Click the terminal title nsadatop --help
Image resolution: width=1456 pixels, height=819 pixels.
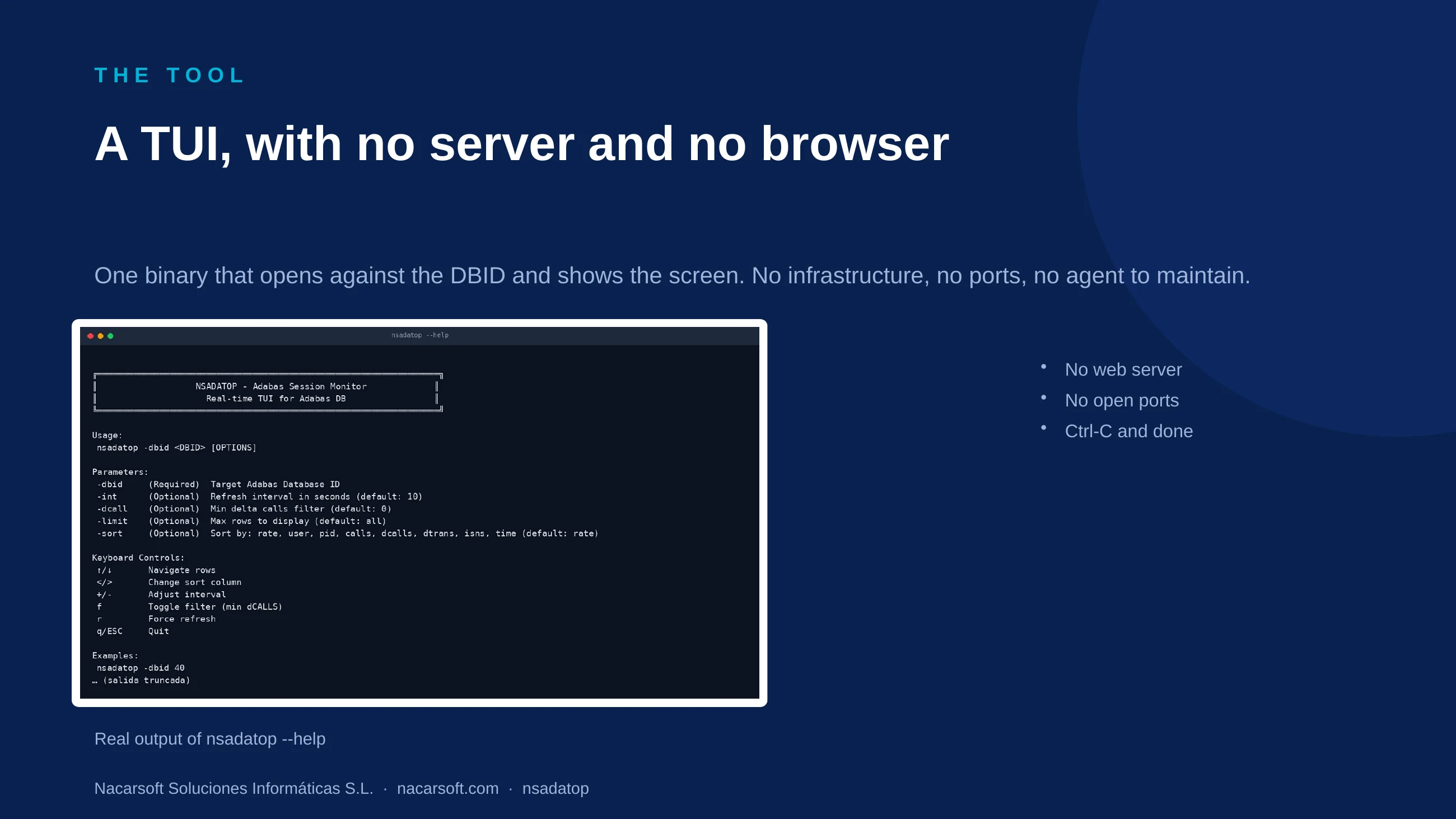pos(420,335)
